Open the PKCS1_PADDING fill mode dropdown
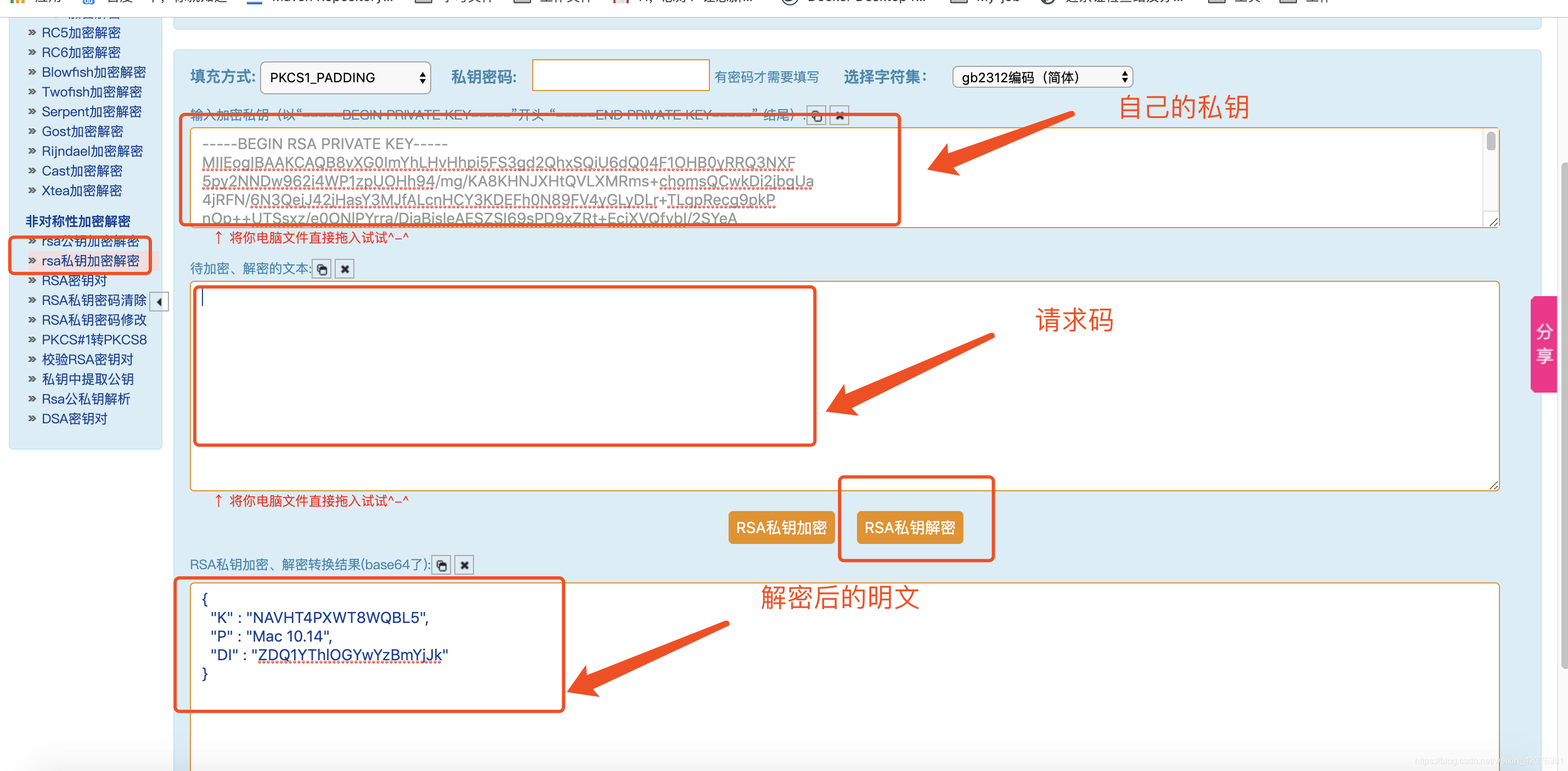 tap(345, 78)
